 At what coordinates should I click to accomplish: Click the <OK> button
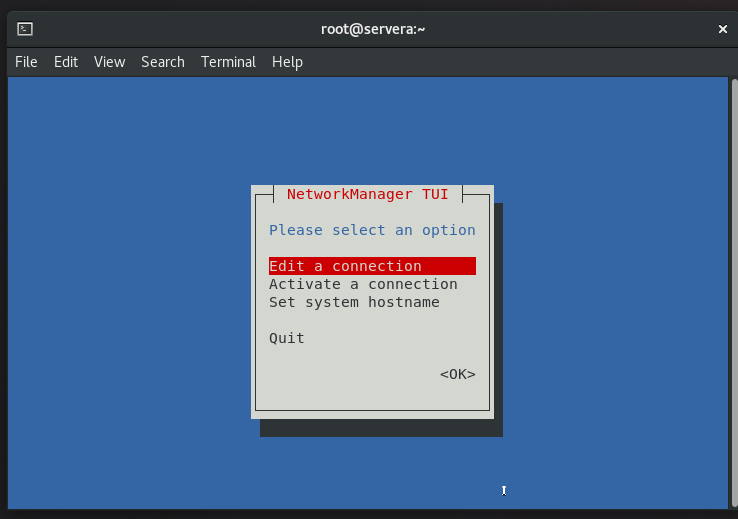pyautogui.click(x=457, y=374)
